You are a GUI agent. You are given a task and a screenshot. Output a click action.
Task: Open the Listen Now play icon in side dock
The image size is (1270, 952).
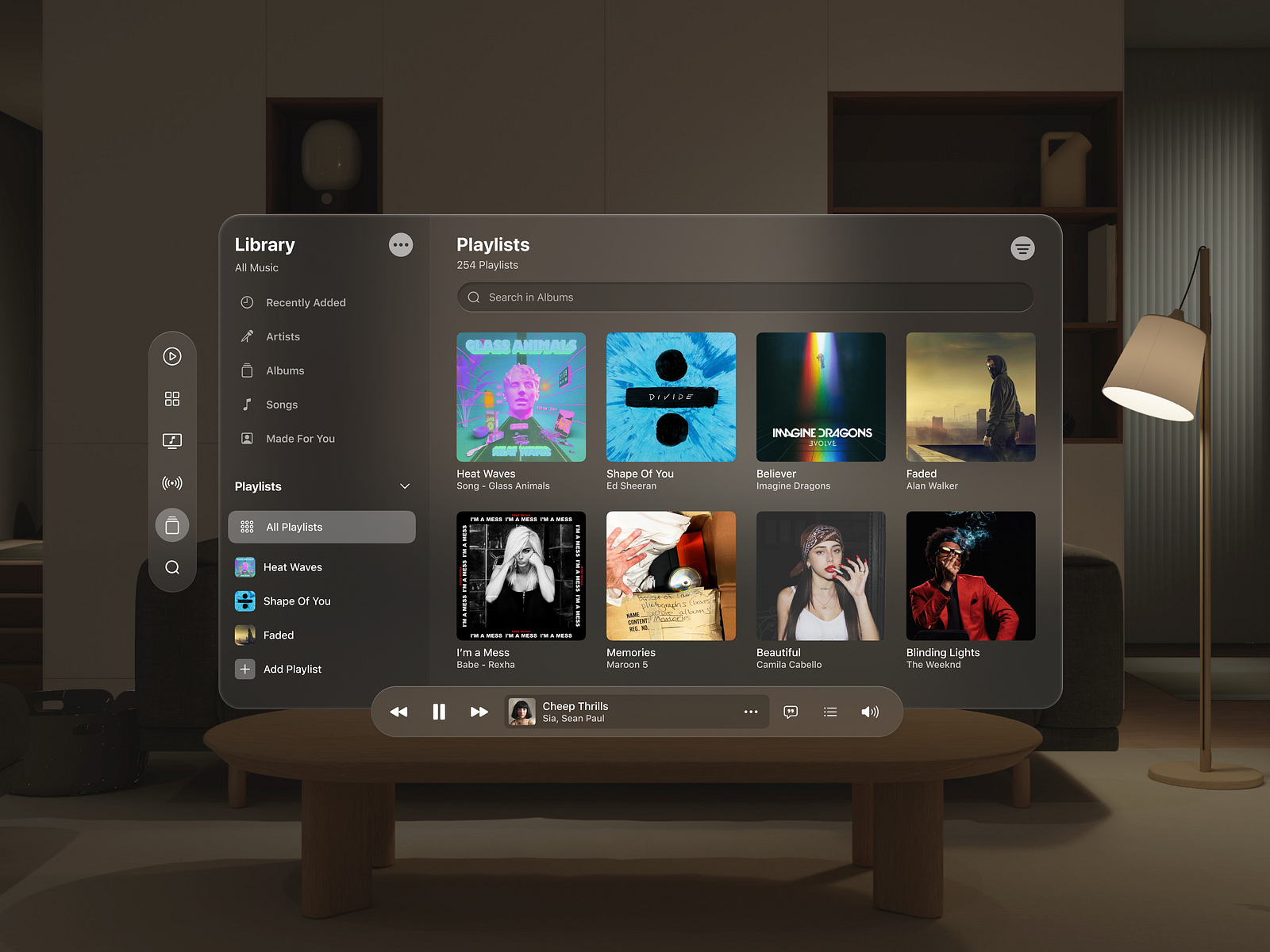tap(172, 356)
